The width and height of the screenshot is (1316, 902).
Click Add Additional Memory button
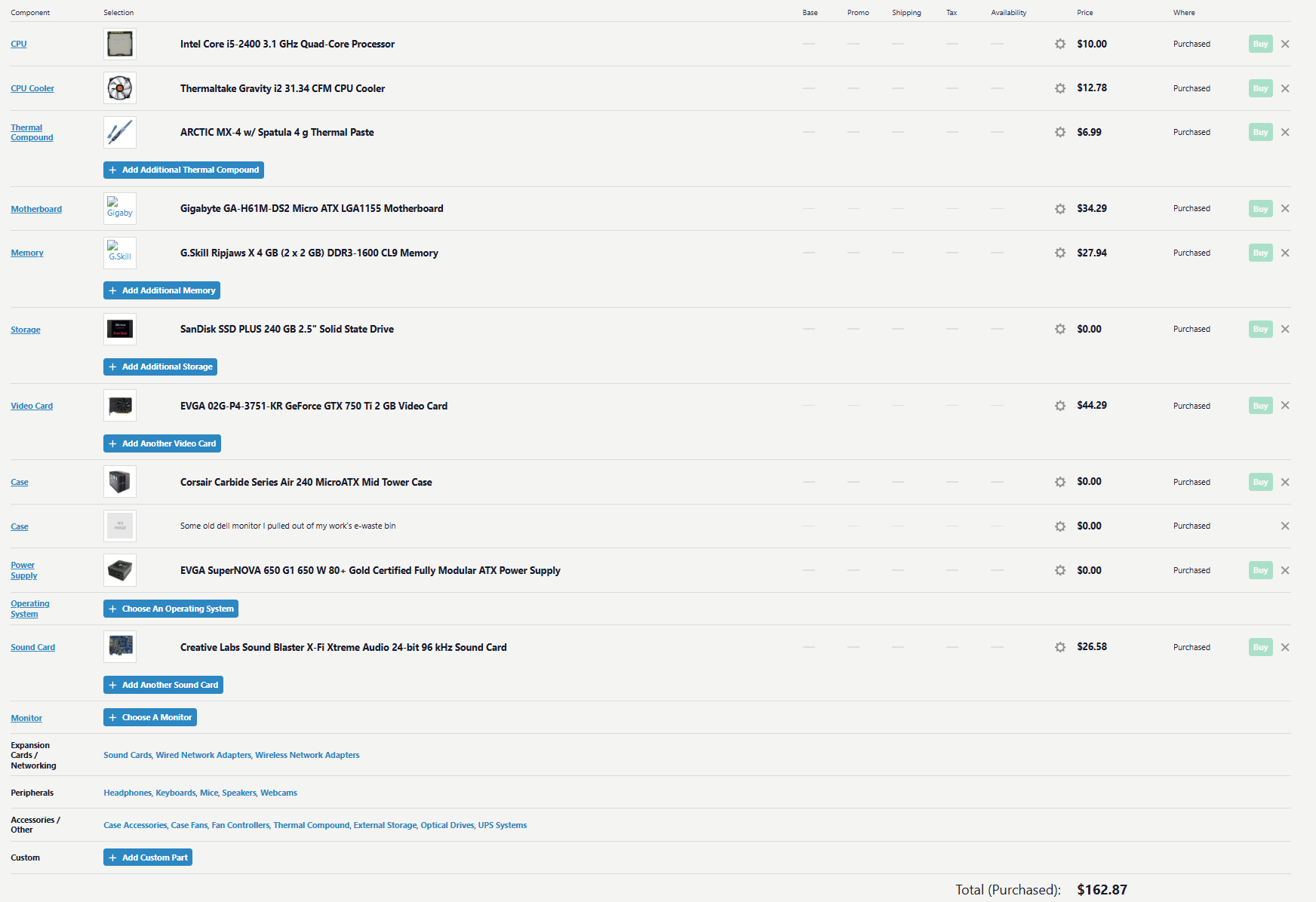[x=161, y=290]
